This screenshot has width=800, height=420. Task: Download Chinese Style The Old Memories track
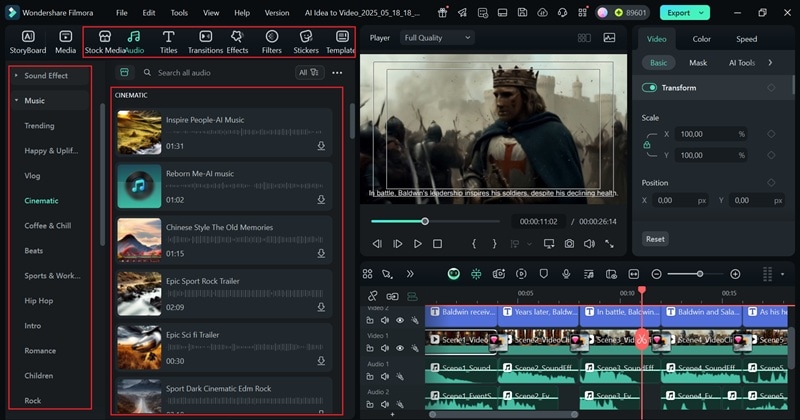click(321, 253)
